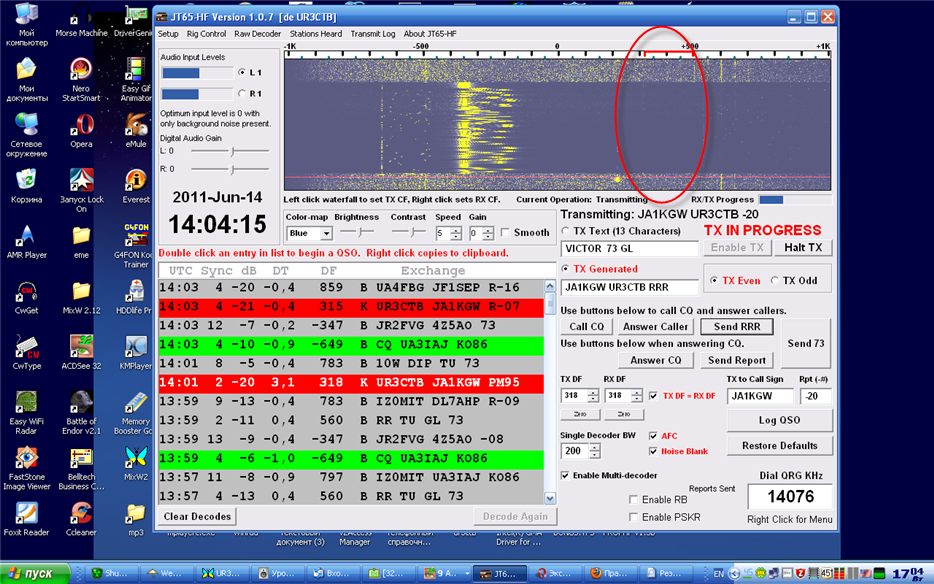The height and width of the screenshot is (584, 934).
Task: Click the TX DF spinner arrows
Action: 593,396
